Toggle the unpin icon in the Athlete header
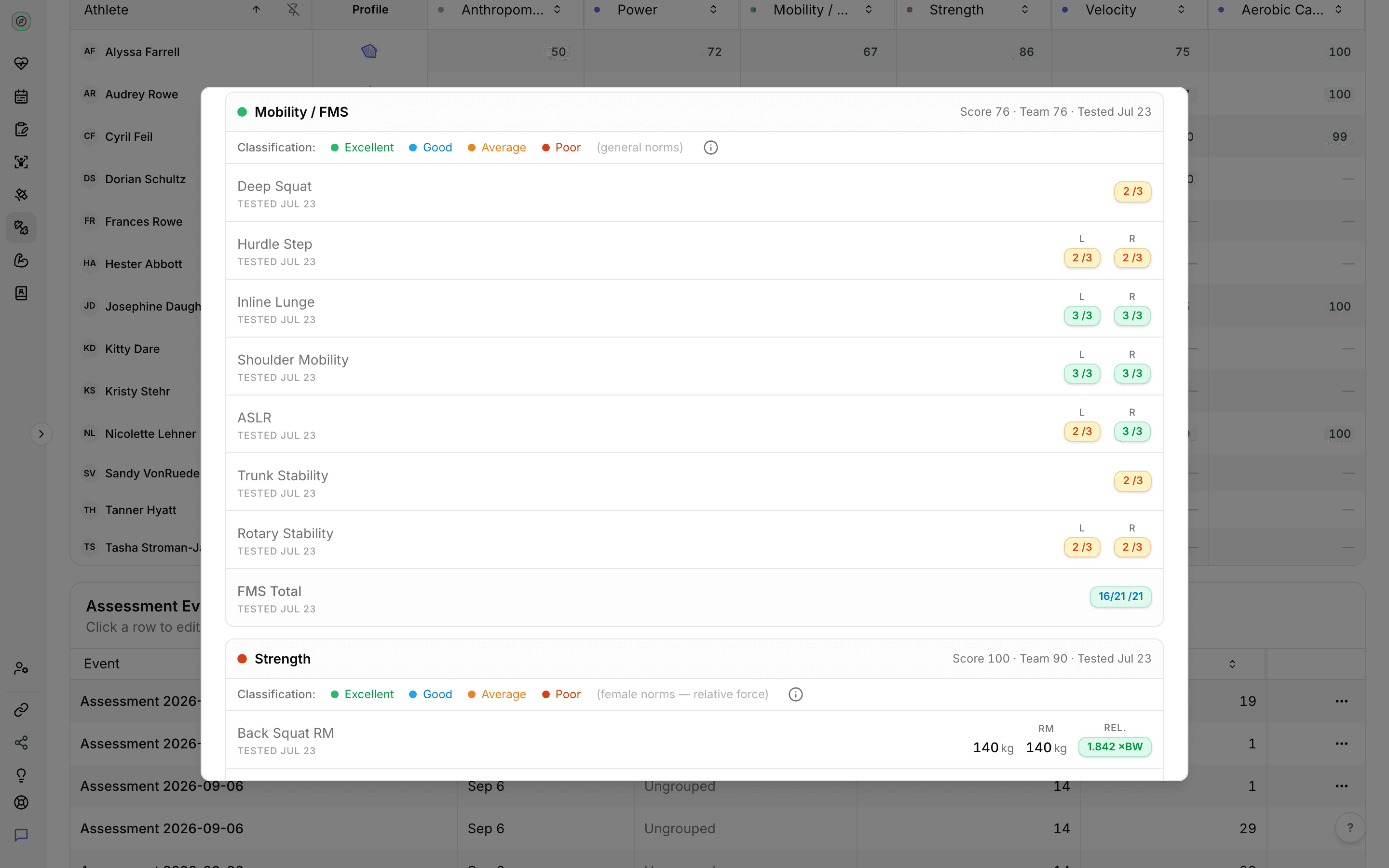The width and height of the screenshot is (1389, 868). tap(293, 10)
